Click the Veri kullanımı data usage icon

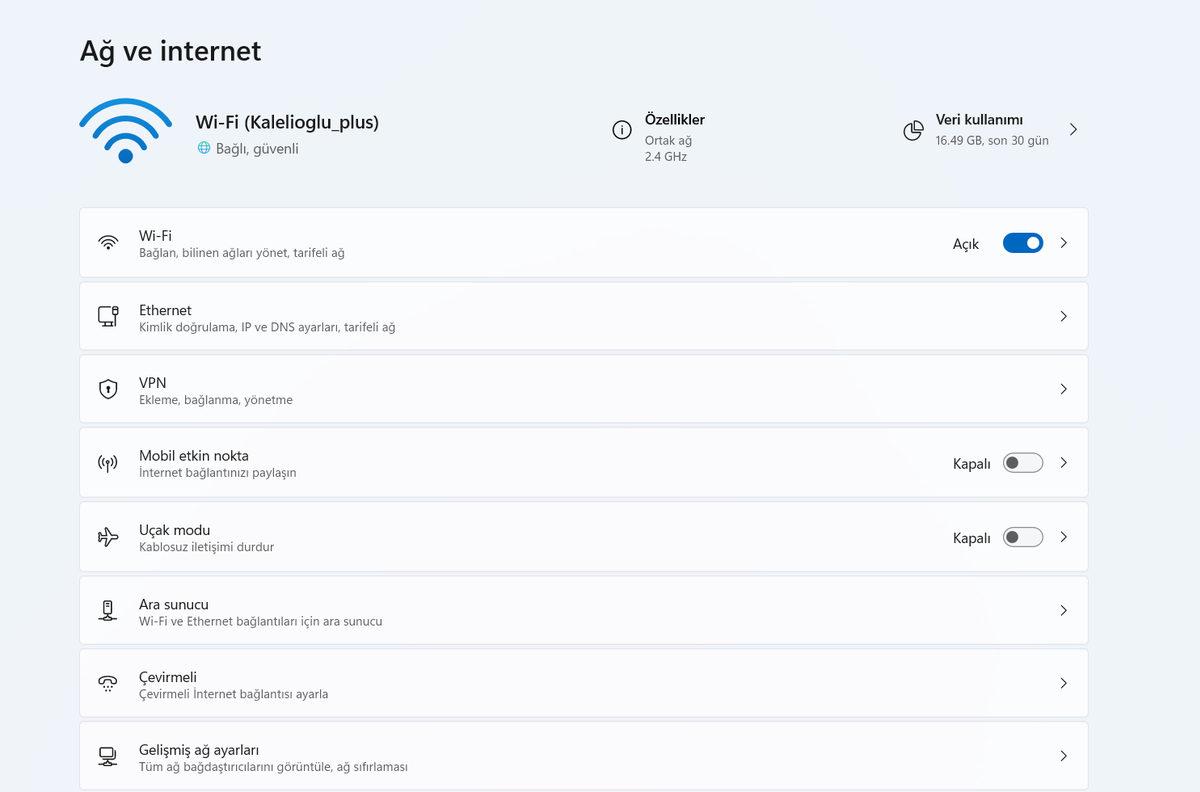[x=913, y=129]
